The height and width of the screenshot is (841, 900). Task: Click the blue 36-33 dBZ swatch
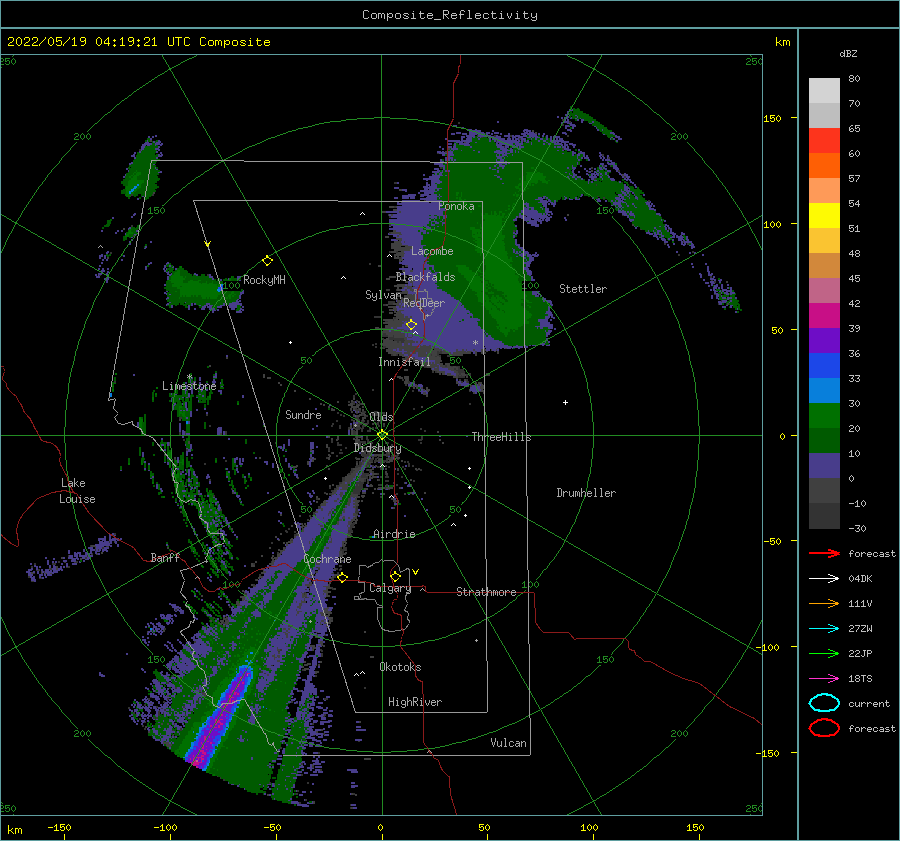824,366
